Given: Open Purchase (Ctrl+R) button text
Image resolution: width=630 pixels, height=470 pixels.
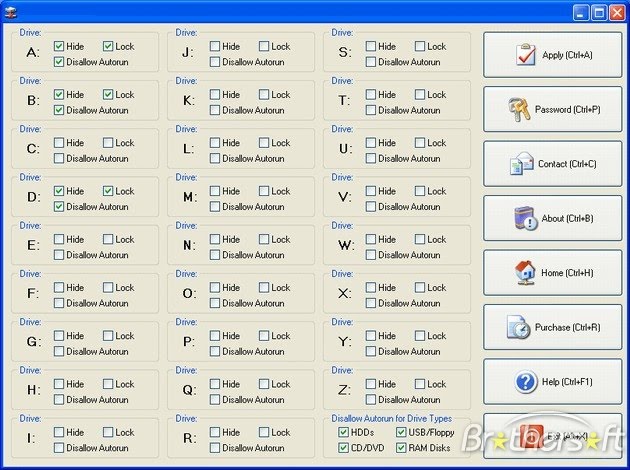Looking at the screenshot, I should (x=567, y=327).
